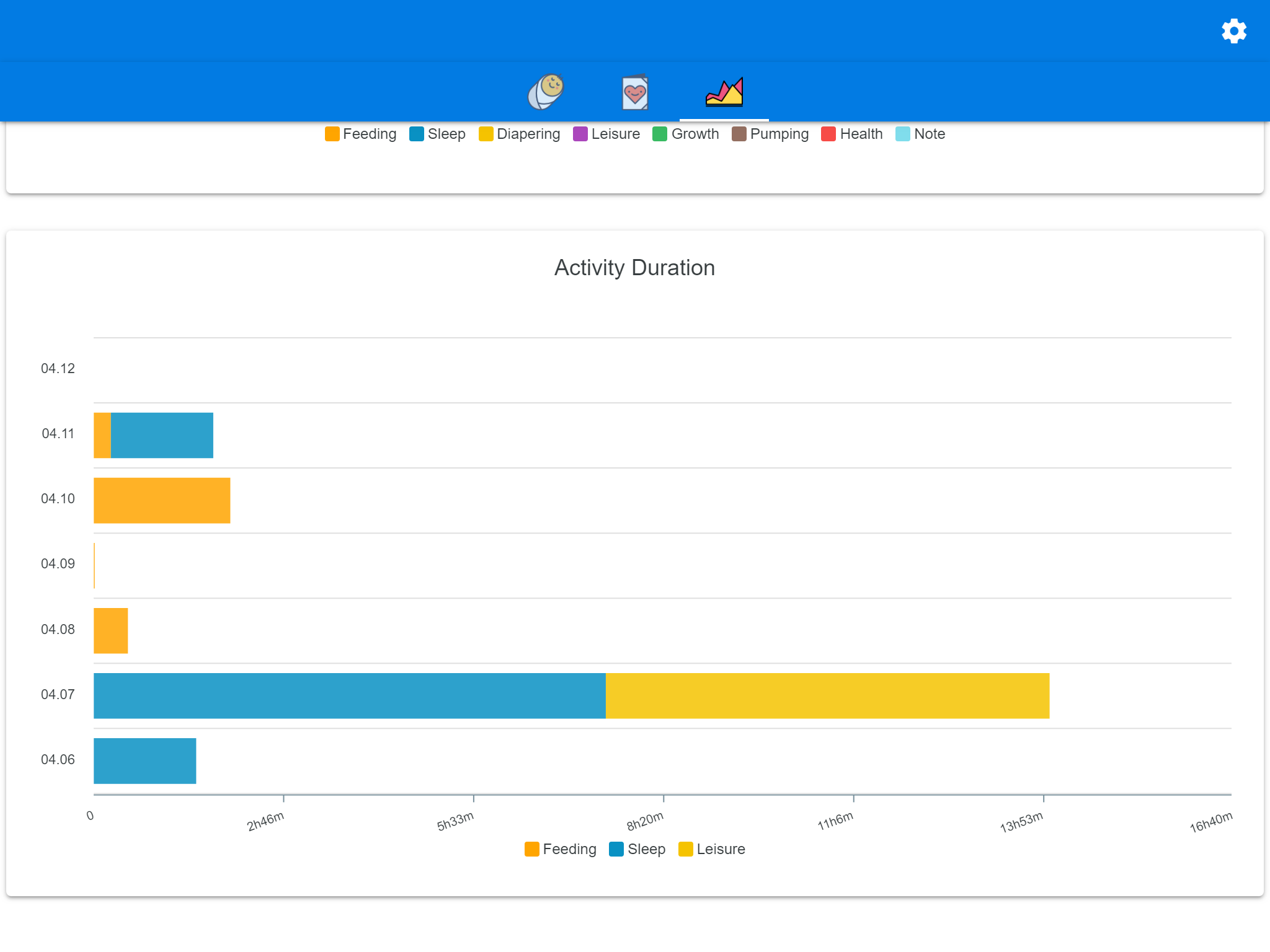Toggle Sleep series in top legend

(x=437, y=134)
